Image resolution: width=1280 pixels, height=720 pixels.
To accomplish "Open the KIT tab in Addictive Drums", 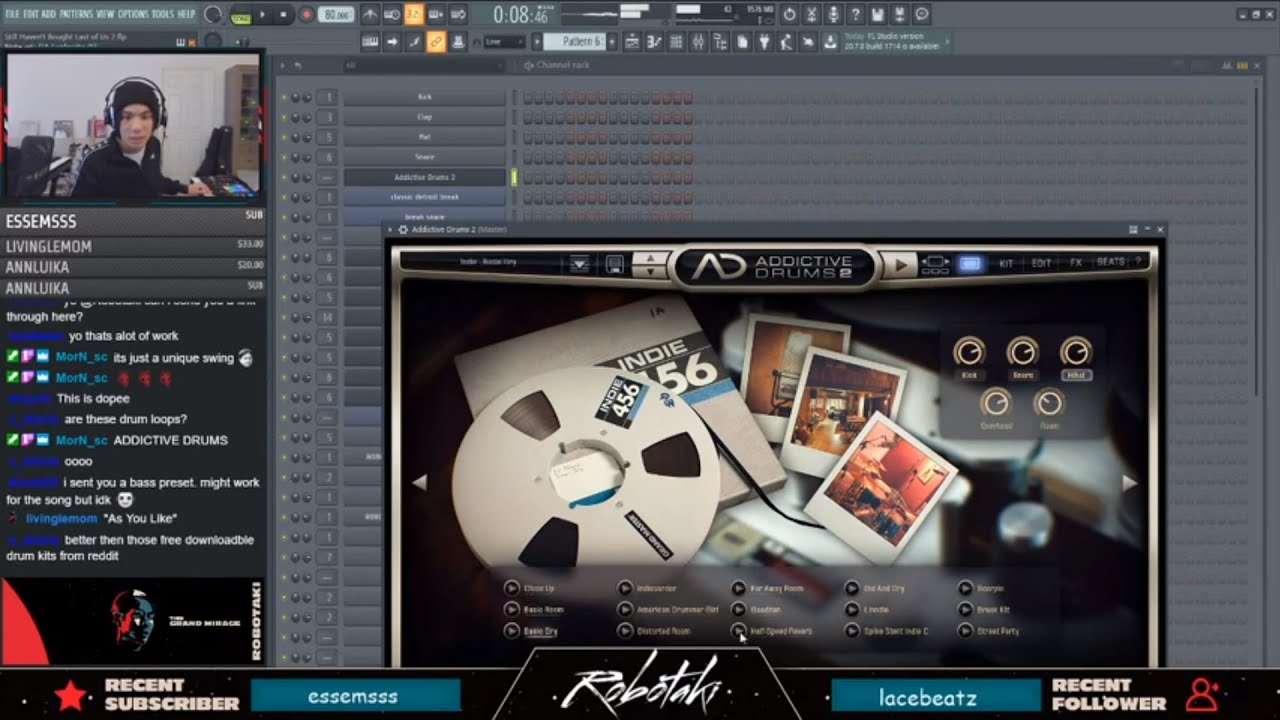I will [1006, 263].
